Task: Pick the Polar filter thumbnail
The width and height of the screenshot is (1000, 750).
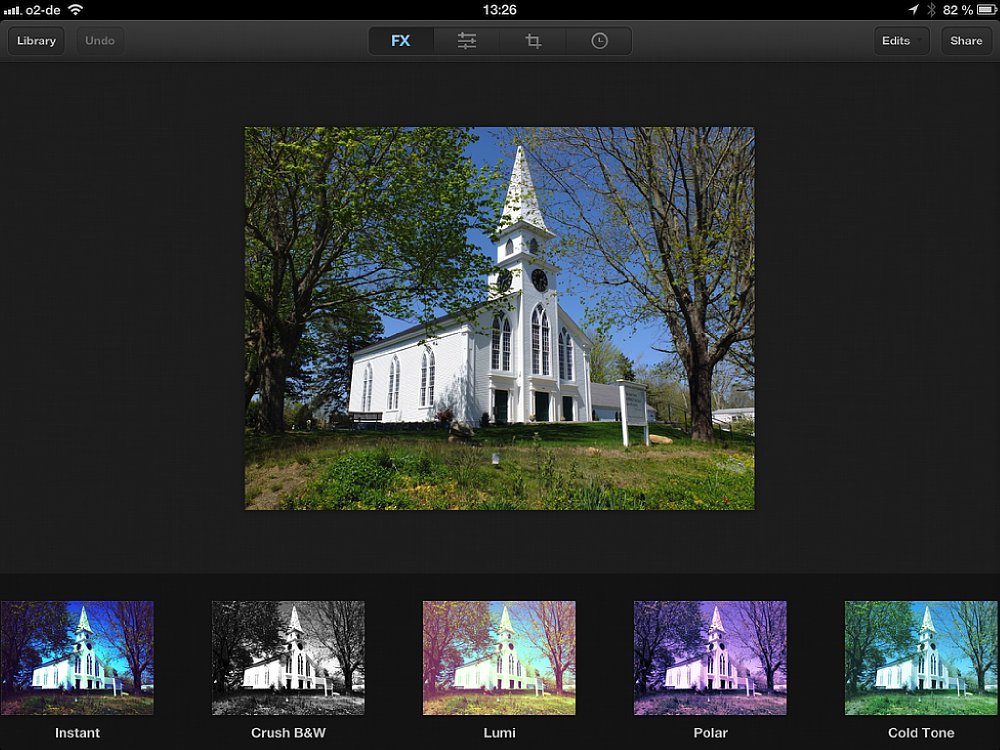Action: 710,658
